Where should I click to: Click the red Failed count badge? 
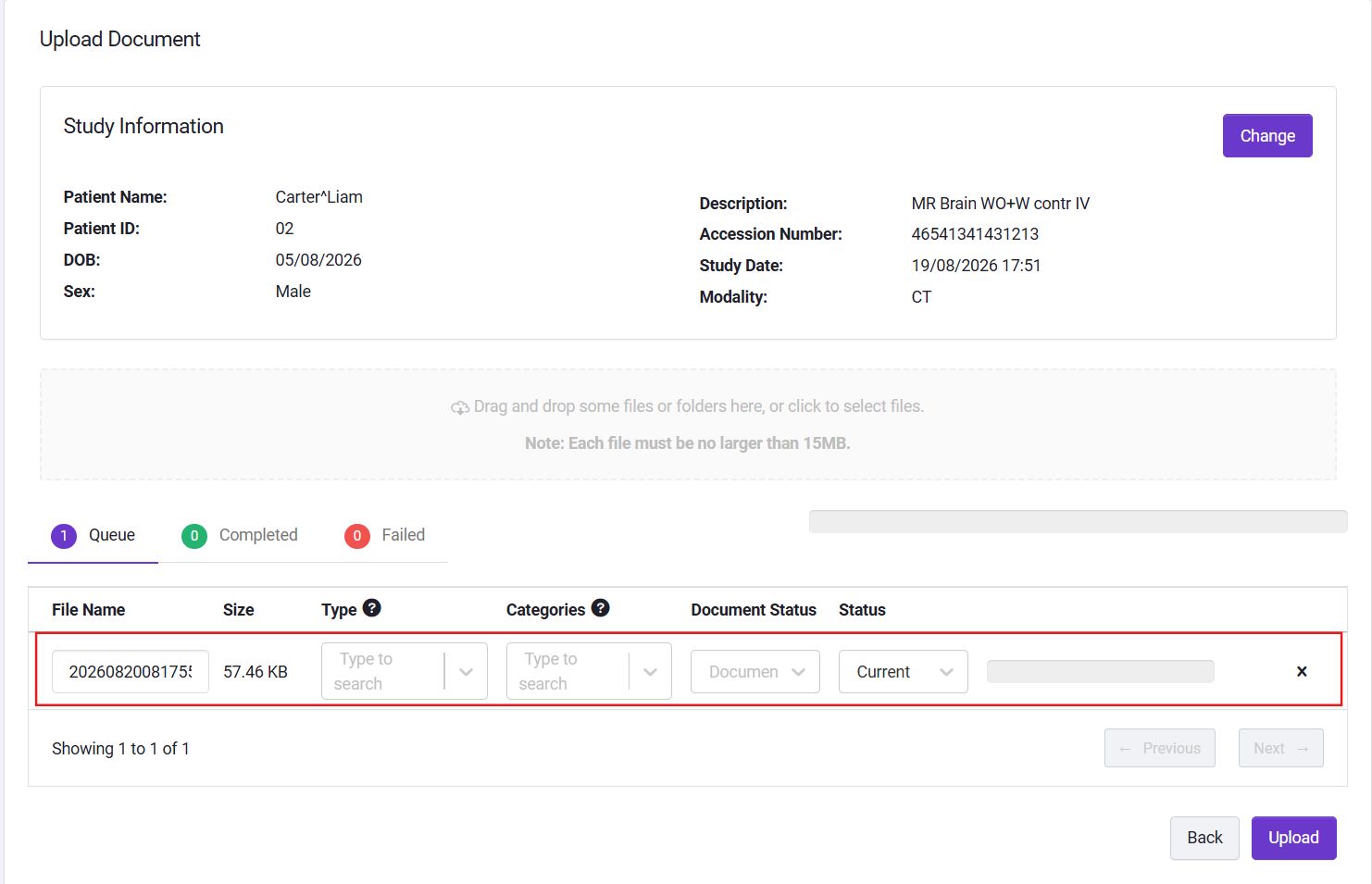pyautogui.click(x=357, y=536)
